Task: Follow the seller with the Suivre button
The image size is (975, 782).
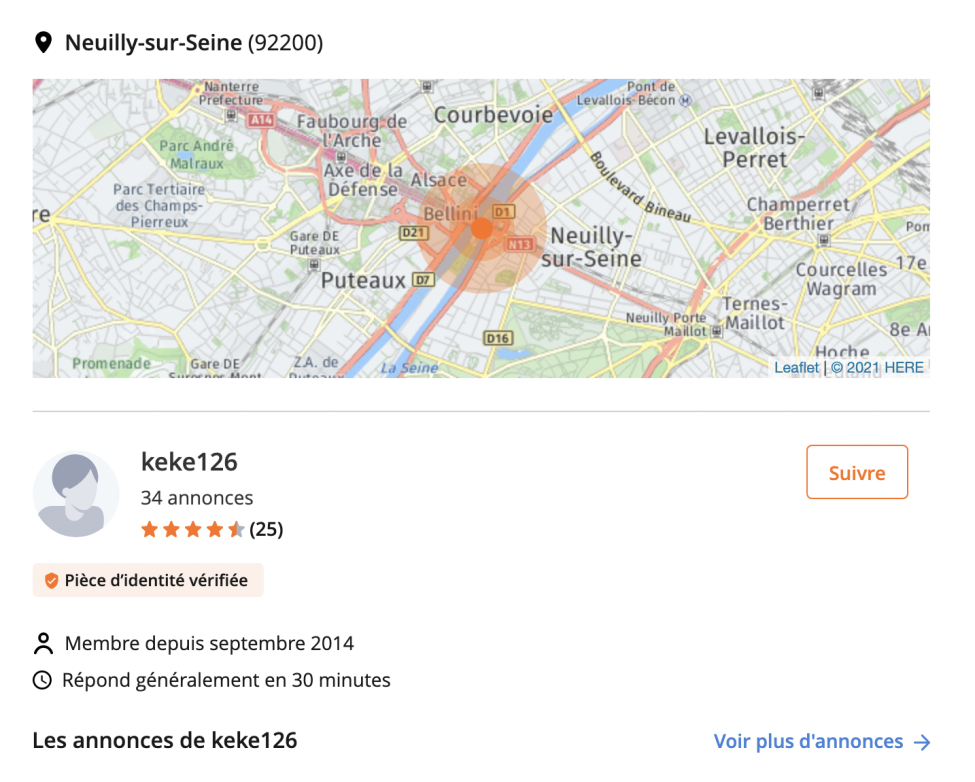Action: point(857,472)
